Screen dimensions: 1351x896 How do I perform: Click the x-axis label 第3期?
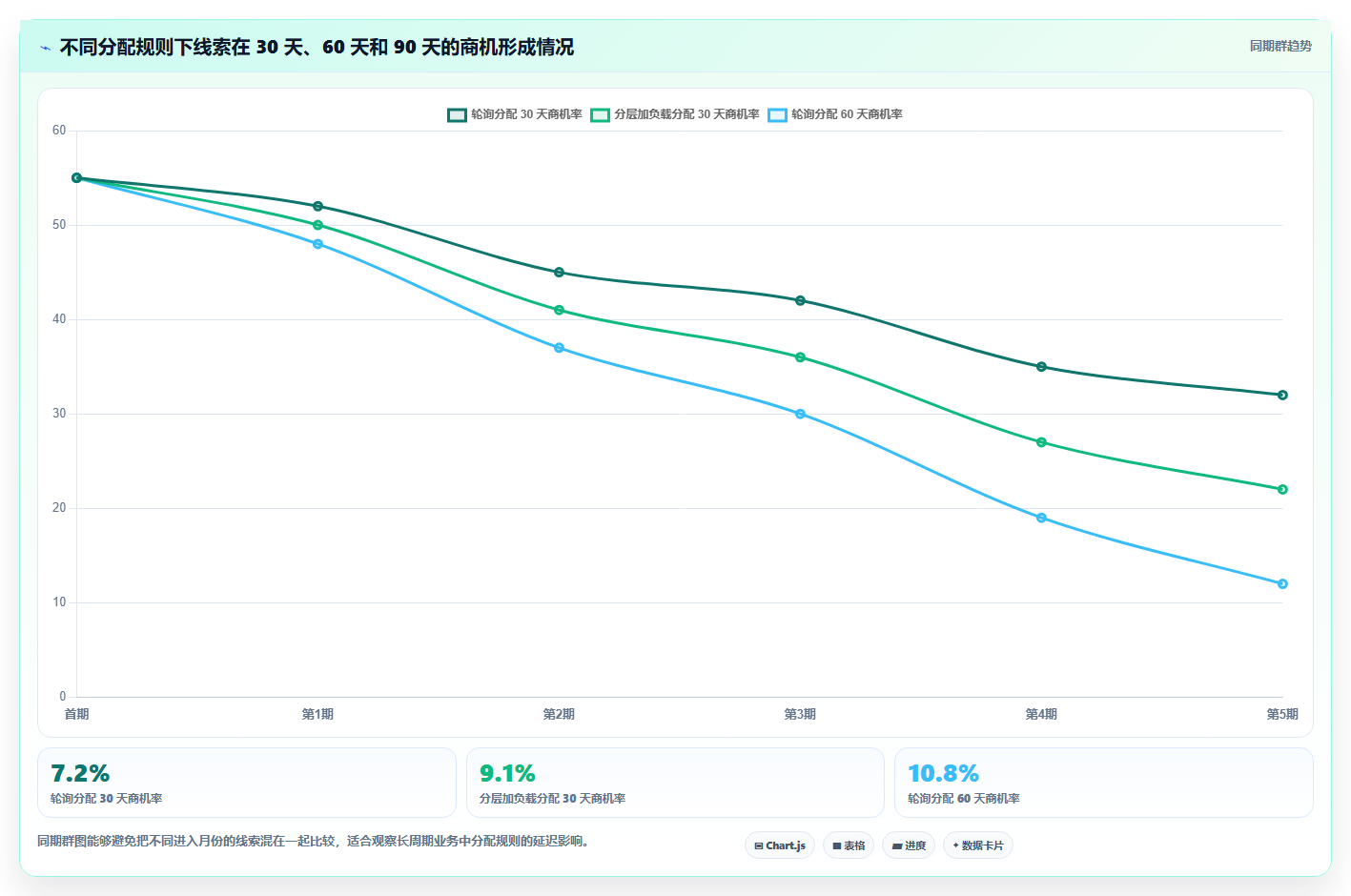801,714
